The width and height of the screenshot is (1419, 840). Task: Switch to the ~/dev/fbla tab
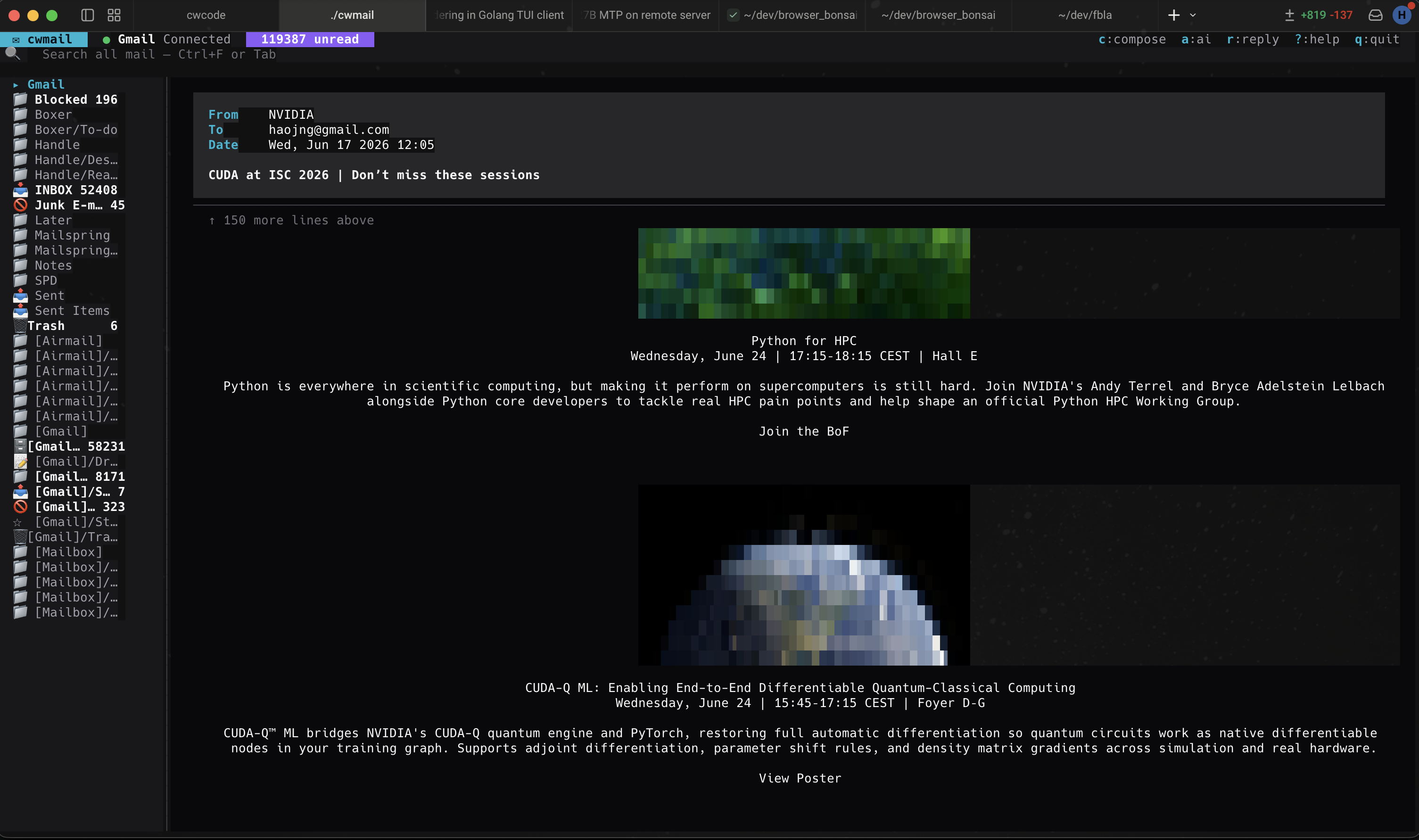[1085, 15]
